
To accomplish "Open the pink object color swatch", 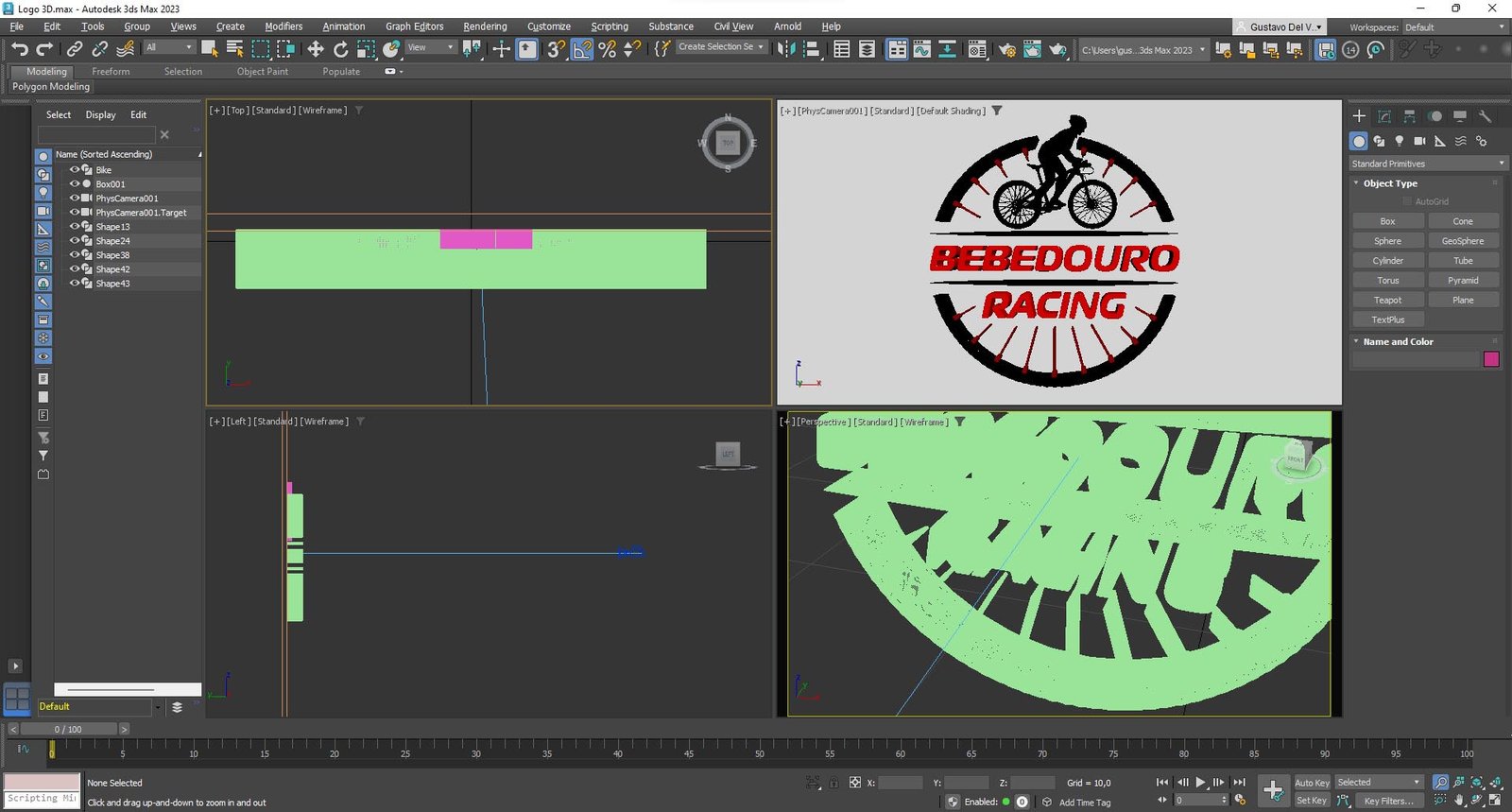I will (x=1491, y=359).
